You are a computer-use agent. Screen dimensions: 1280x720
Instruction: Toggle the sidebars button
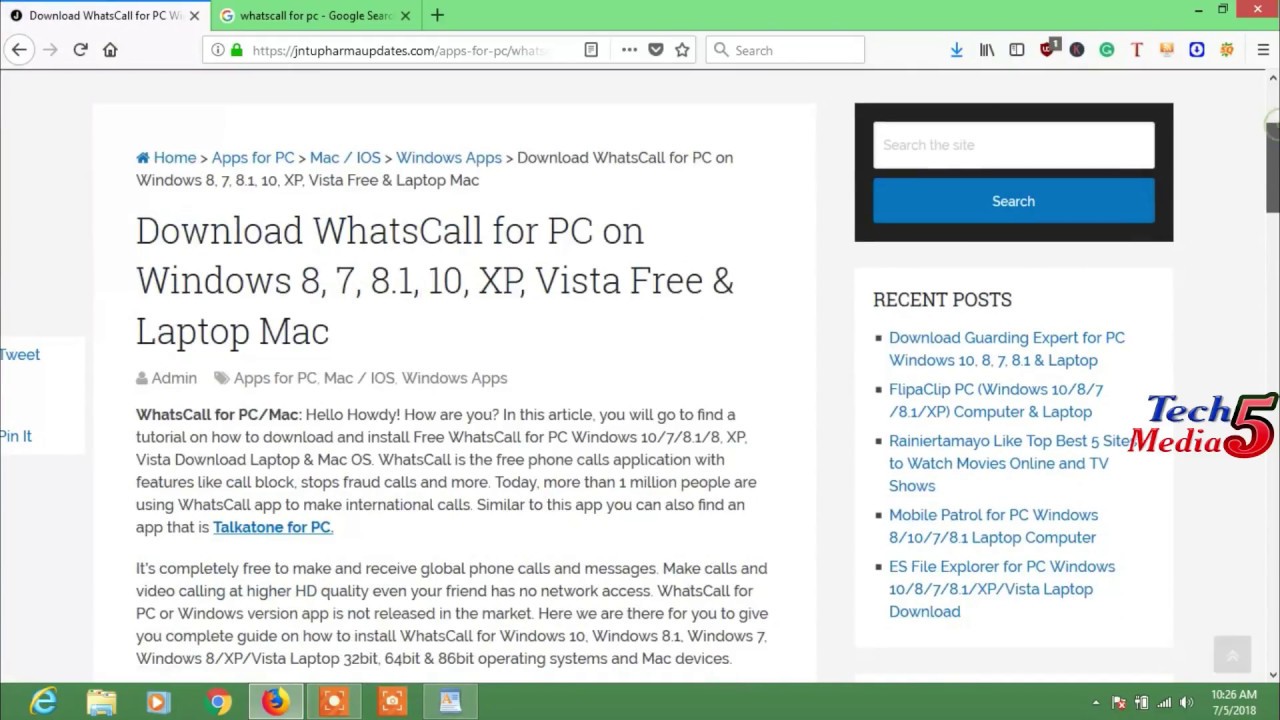(x=1017, y=50)
